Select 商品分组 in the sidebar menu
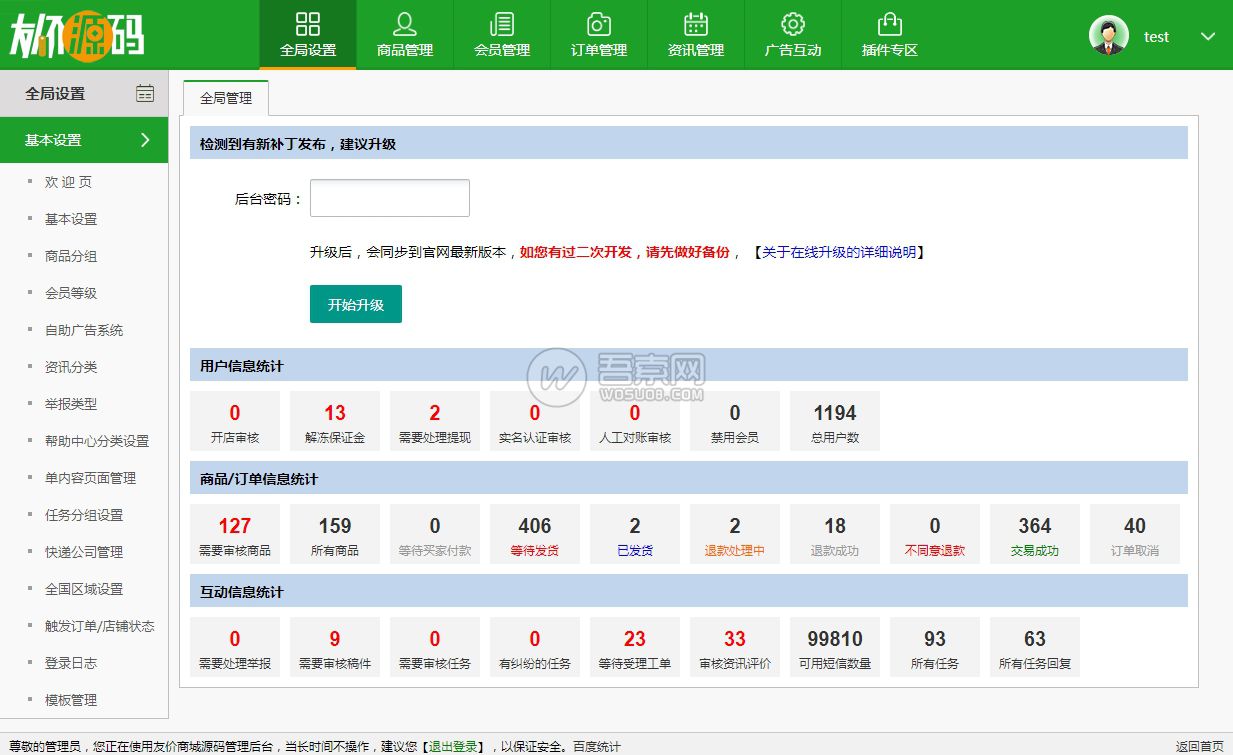The image size is (1233, 755). coord(71,256)
